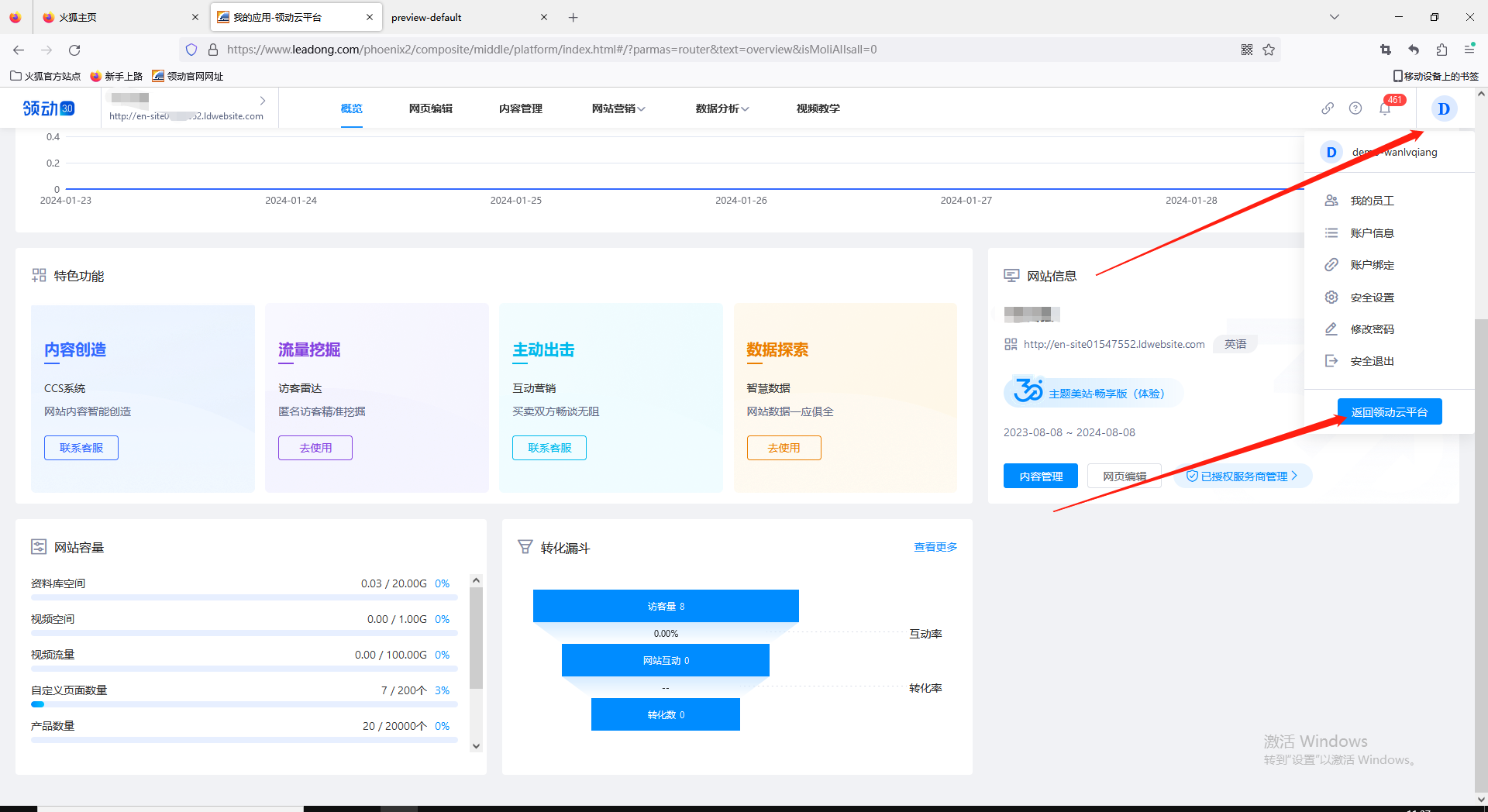Viewport: 1488px width, 812px height.
Task: Click the 网站容量 panel scrollbar down arrow
Action: [x=477, y=746]
